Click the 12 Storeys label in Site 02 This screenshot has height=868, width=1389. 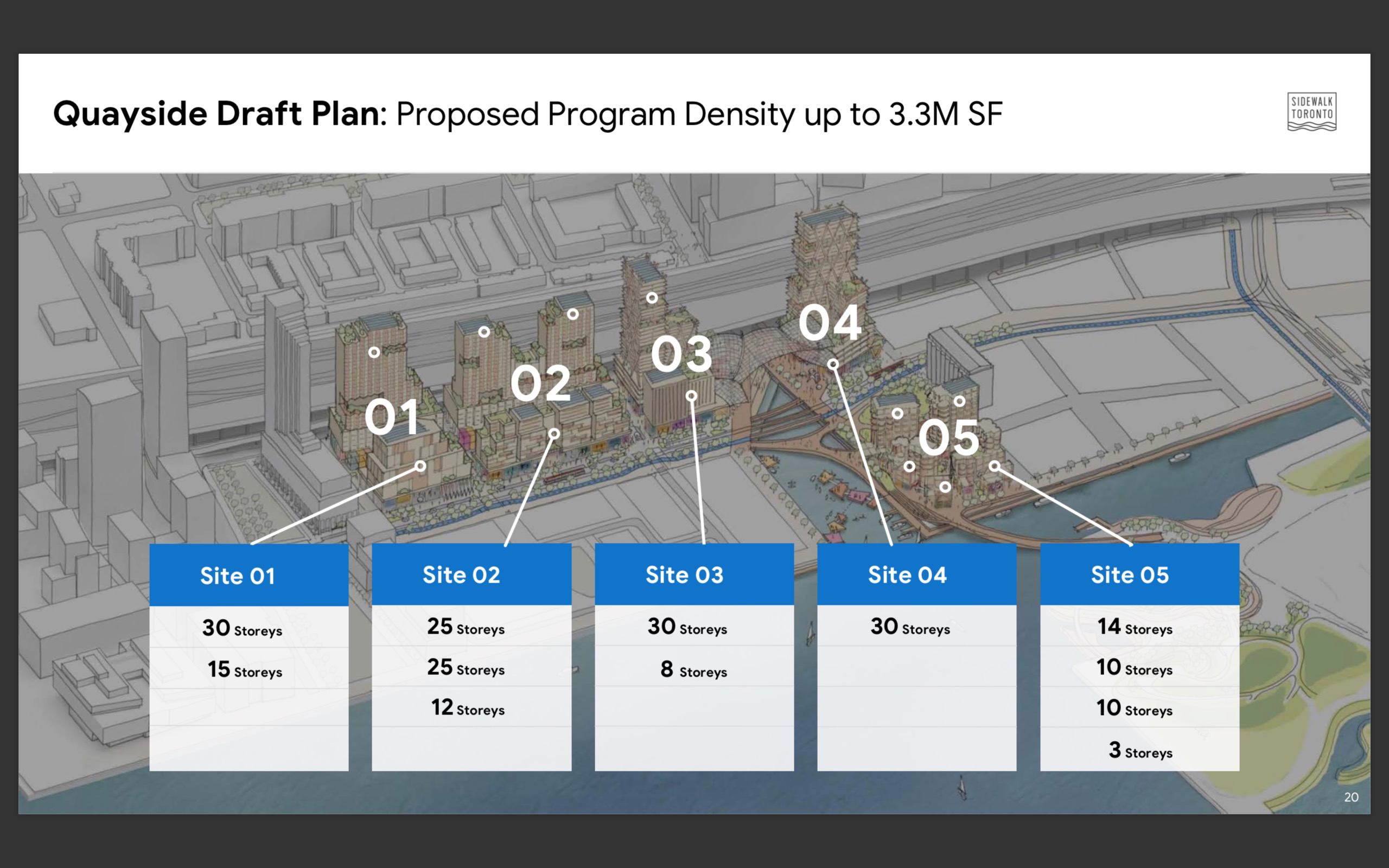coord(468,709)
